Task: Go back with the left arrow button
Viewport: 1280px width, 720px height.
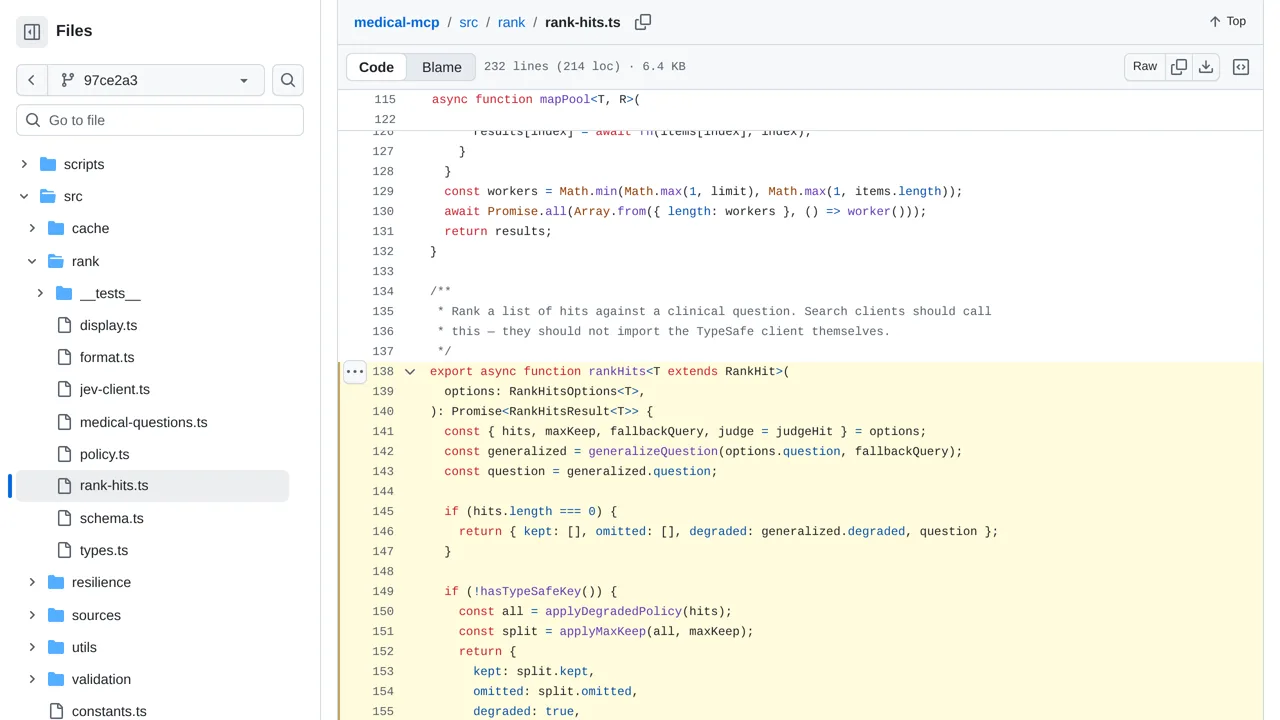Action: [32, 80]
